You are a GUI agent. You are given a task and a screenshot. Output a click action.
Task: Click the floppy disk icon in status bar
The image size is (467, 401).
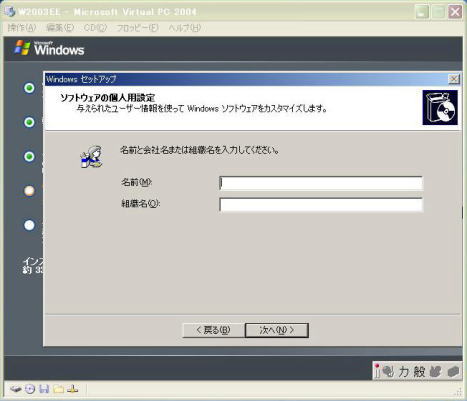[44, 389]
